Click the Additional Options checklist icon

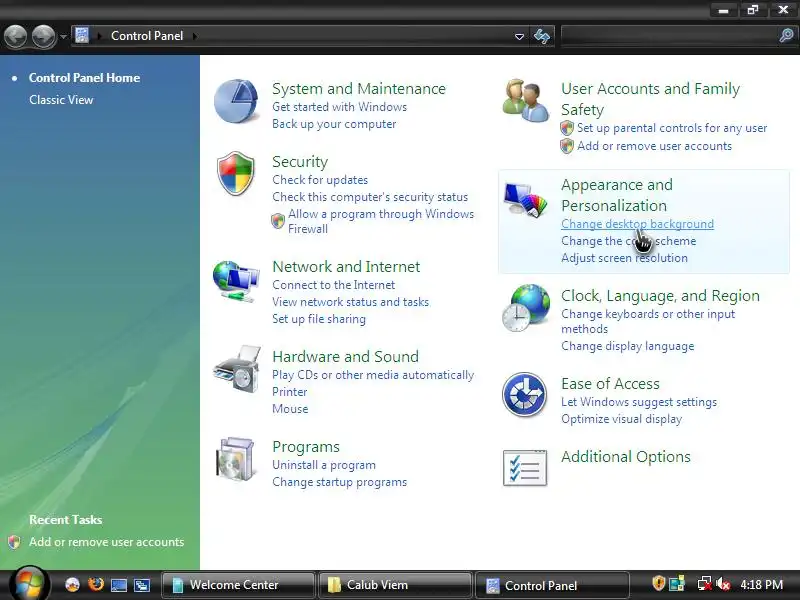pos(524,468)
